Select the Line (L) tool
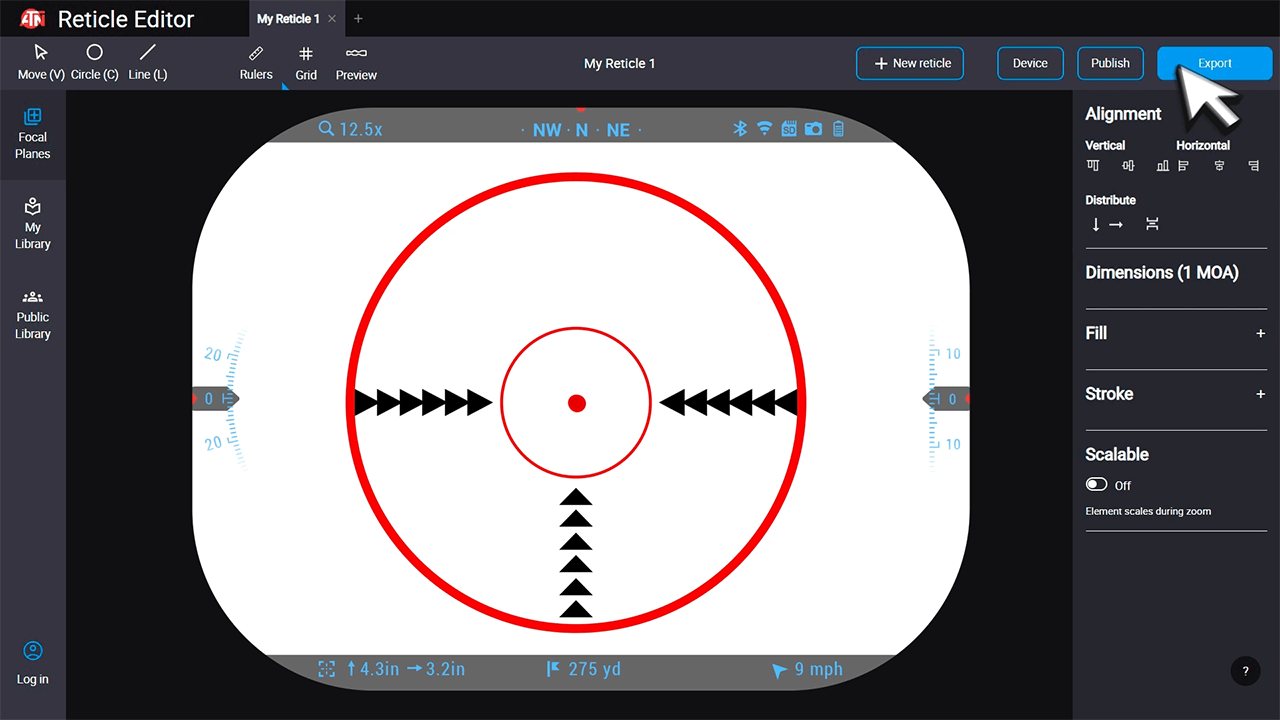Screen dimensions: 1280x720 (x=148, y=62)
